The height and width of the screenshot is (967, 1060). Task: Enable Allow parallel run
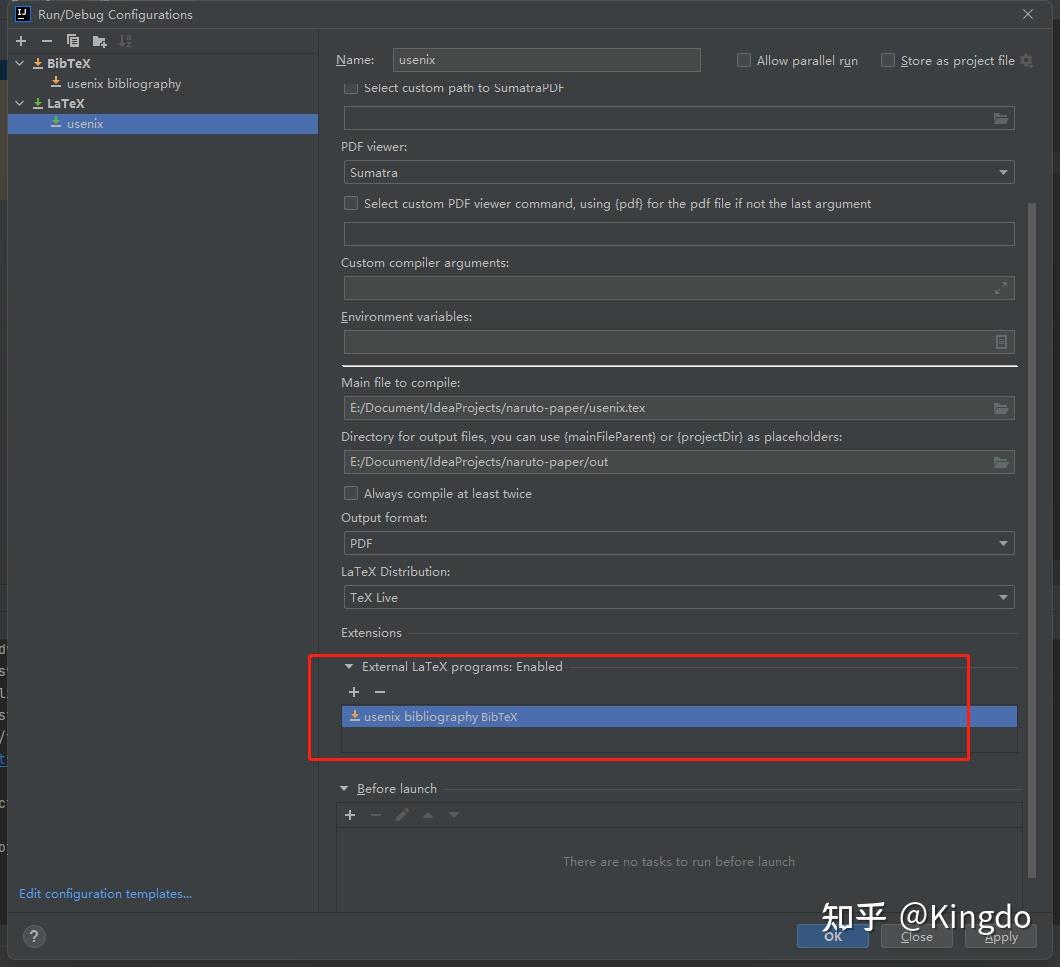coord(744,60)
